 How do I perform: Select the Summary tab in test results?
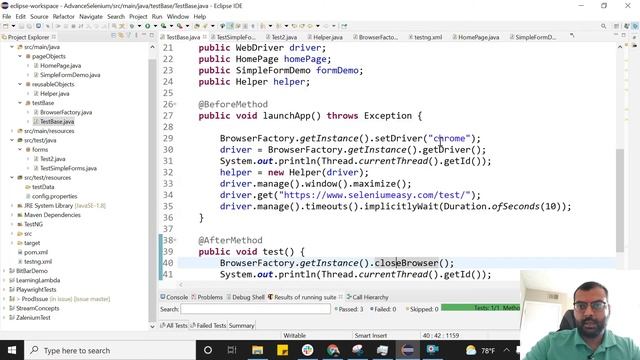pos(241,325)
